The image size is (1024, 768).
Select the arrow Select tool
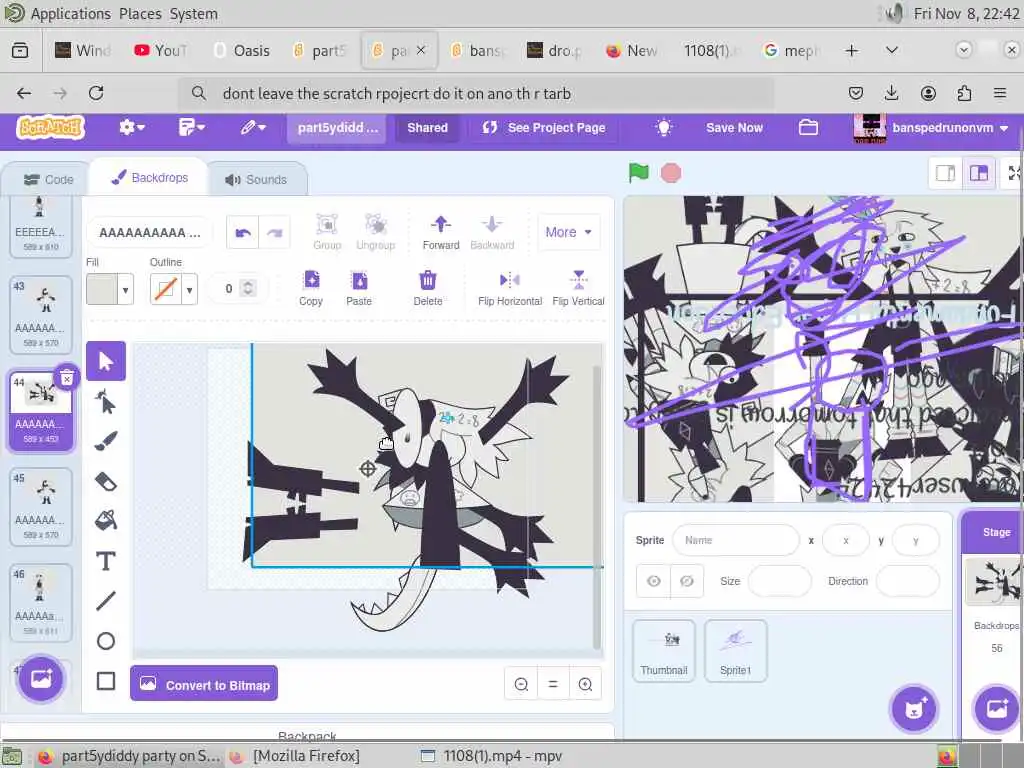pyautogui.click(x=106, y=360)
